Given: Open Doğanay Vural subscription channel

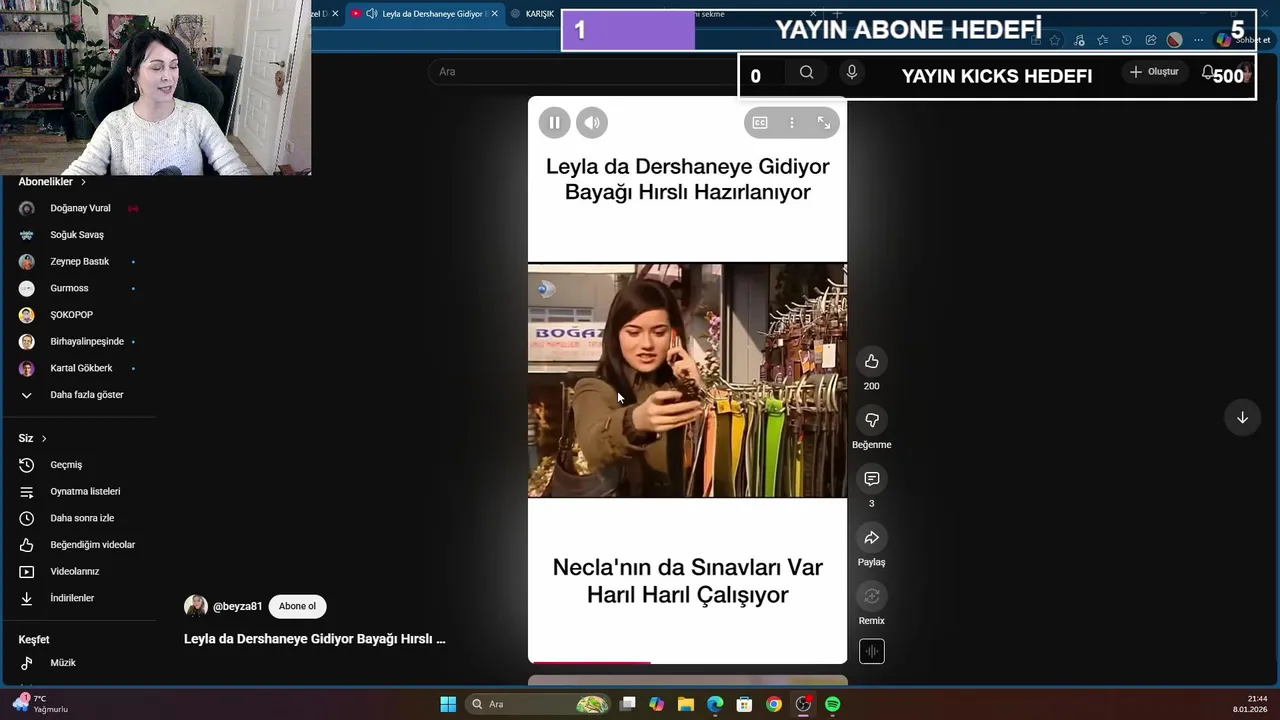Looking at the screenshot, I should point(80,208).
